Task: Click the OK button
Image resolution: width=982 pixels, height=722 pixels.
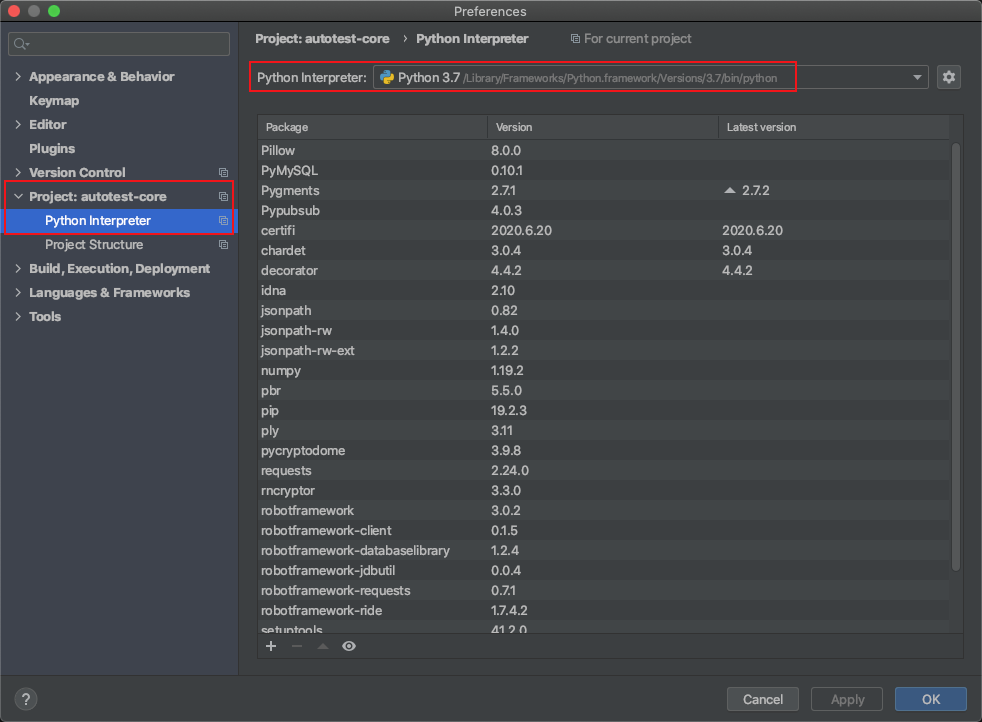Action: click(x=931, y=699)
